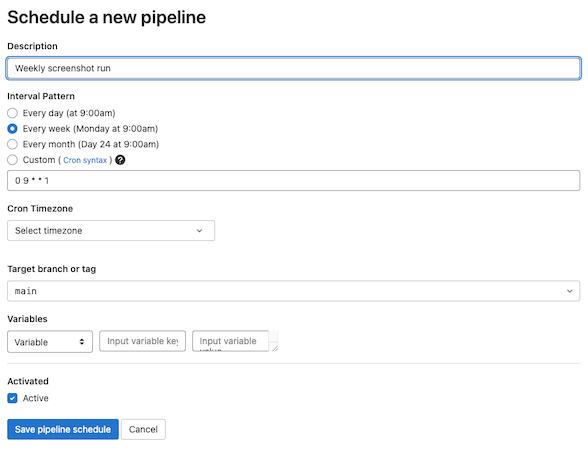Click the target branch chevron icon
Viewport: 588px width, 454px height.
570,291
